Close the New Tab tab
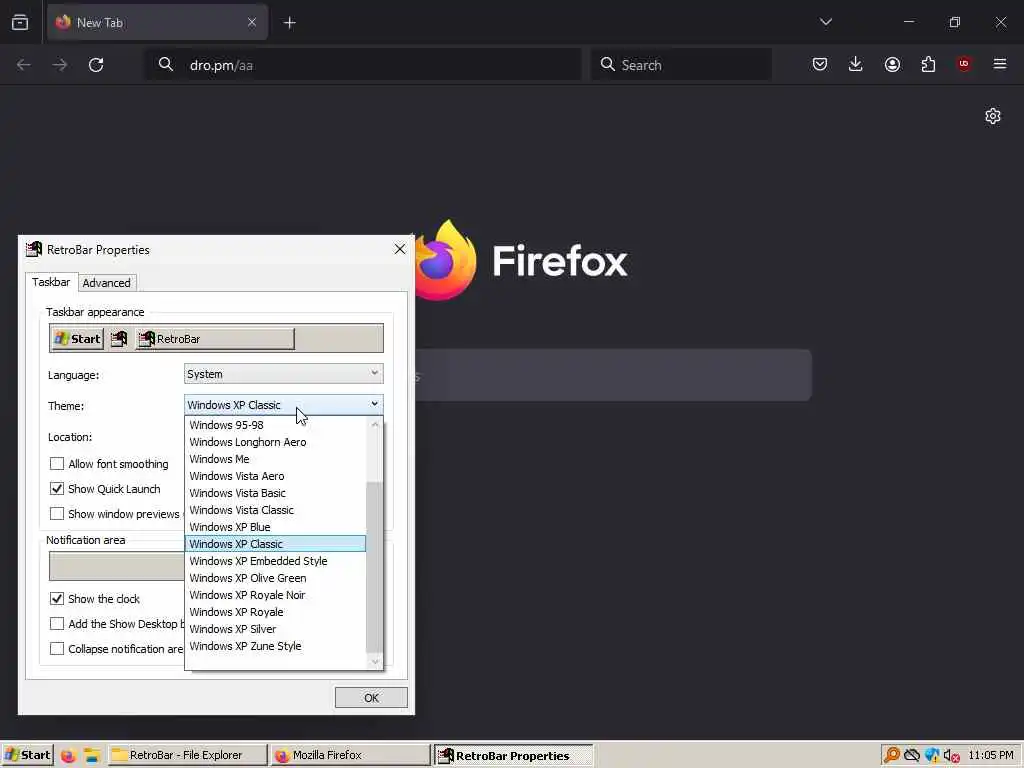 click(252, 22)
